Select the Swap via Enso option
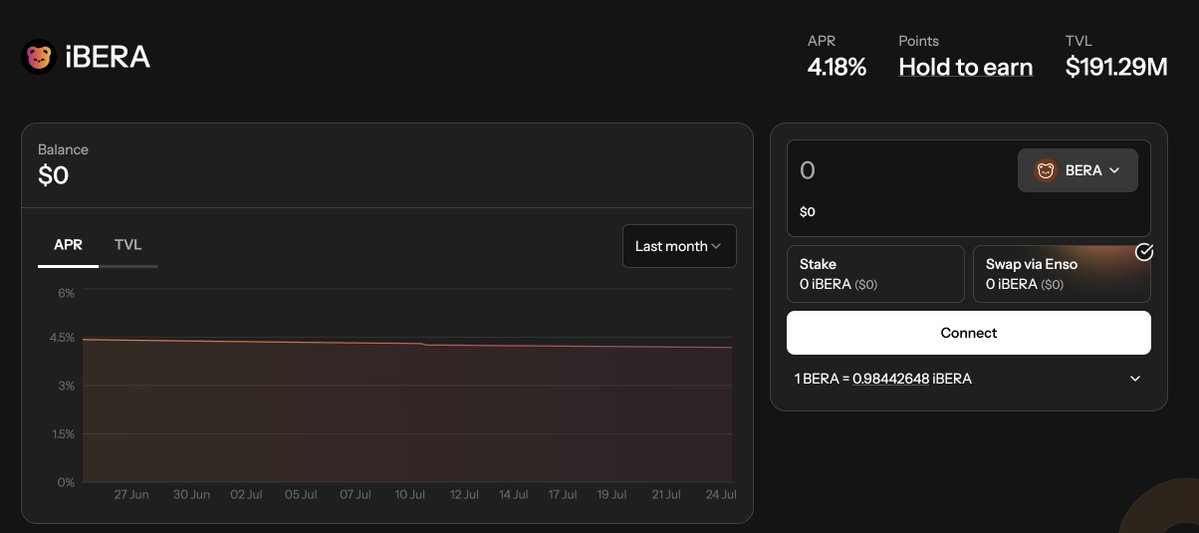The image size is (1199, 533). [1061, 274]
